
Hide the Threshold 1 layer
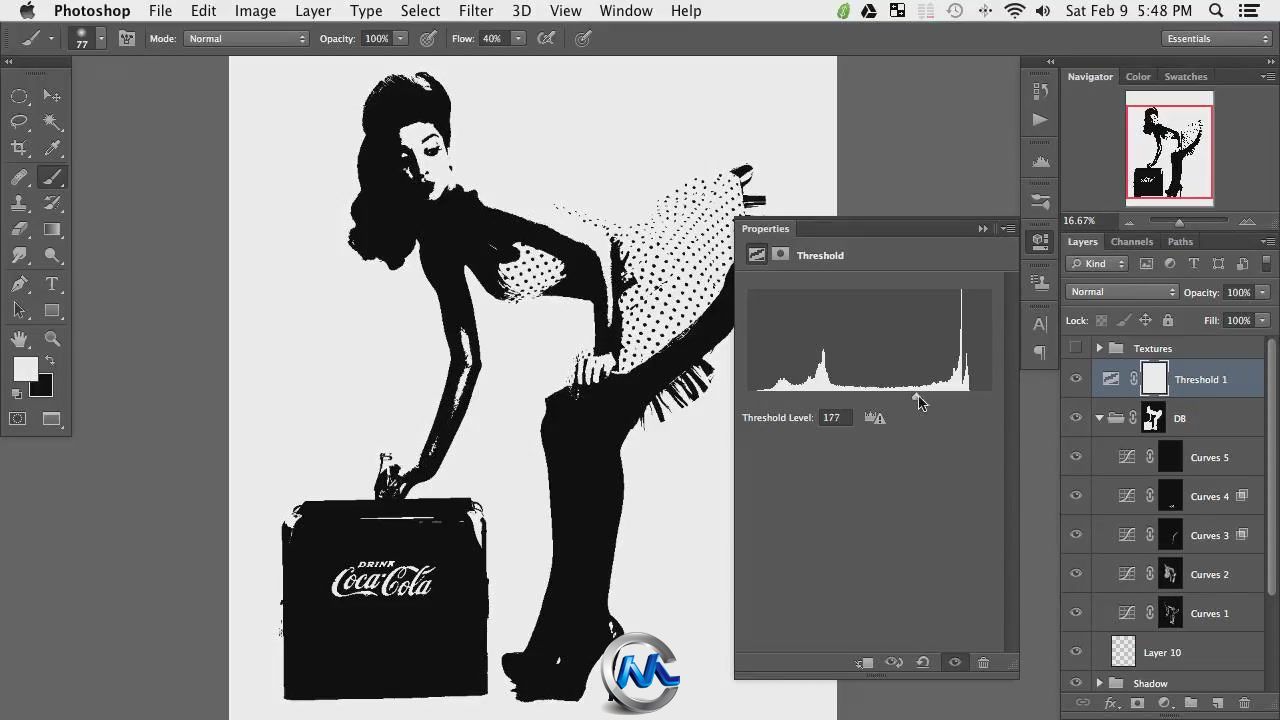(1076, 379)
